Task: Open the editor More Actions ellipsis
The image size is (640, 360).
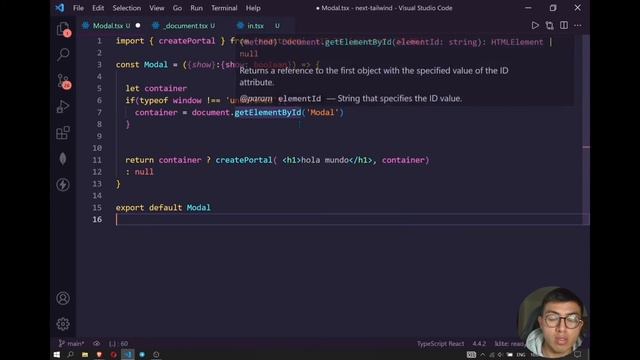Action: pos(578,25)
